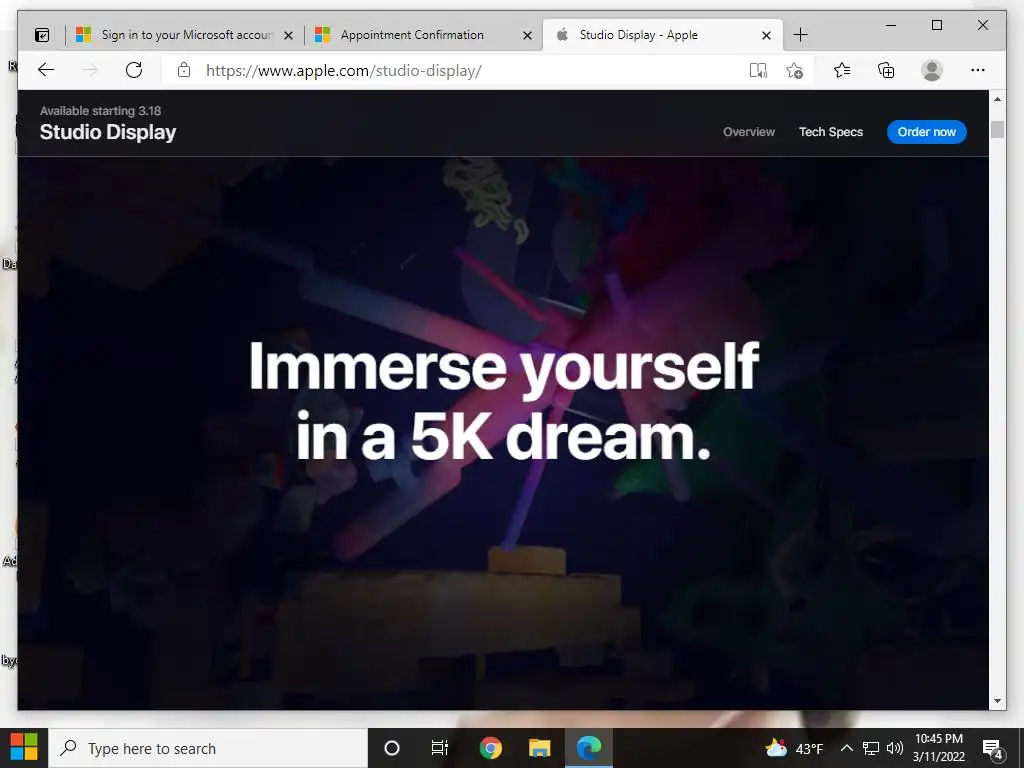The image size is (1024, 768).
Task: View site information lock icon
Action: pos(184,70)
